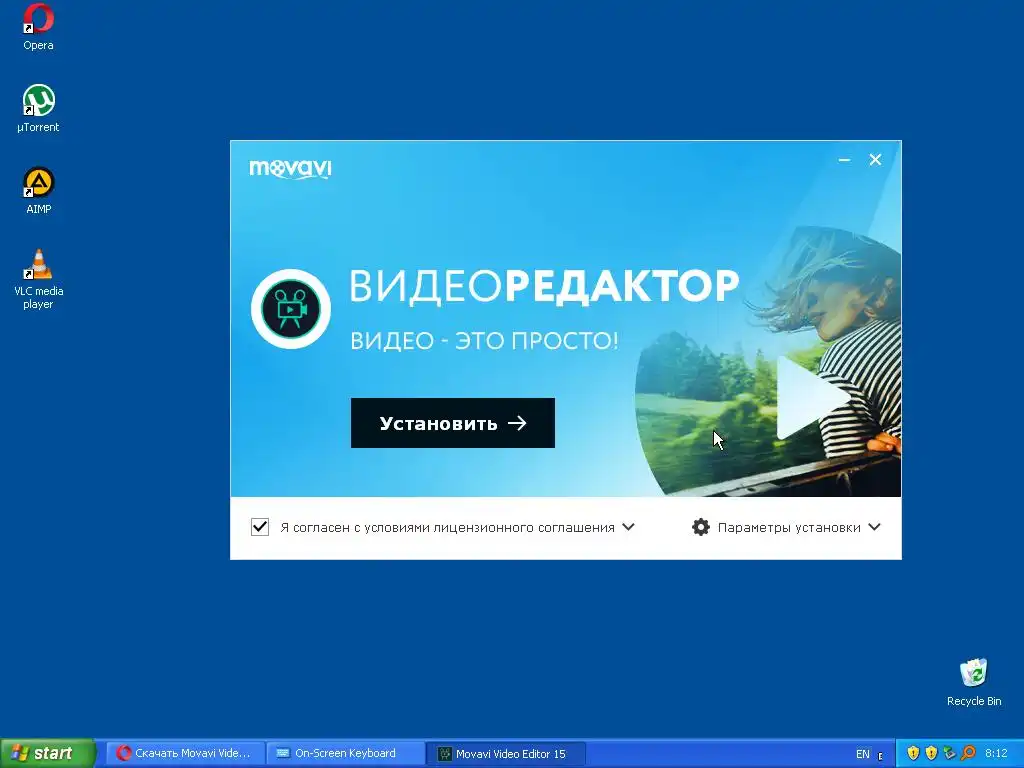This screenshot has height=768, width=1024.
Task: Click the video camera editor logo
Action: pyautogui.click(x=291, y=308)
